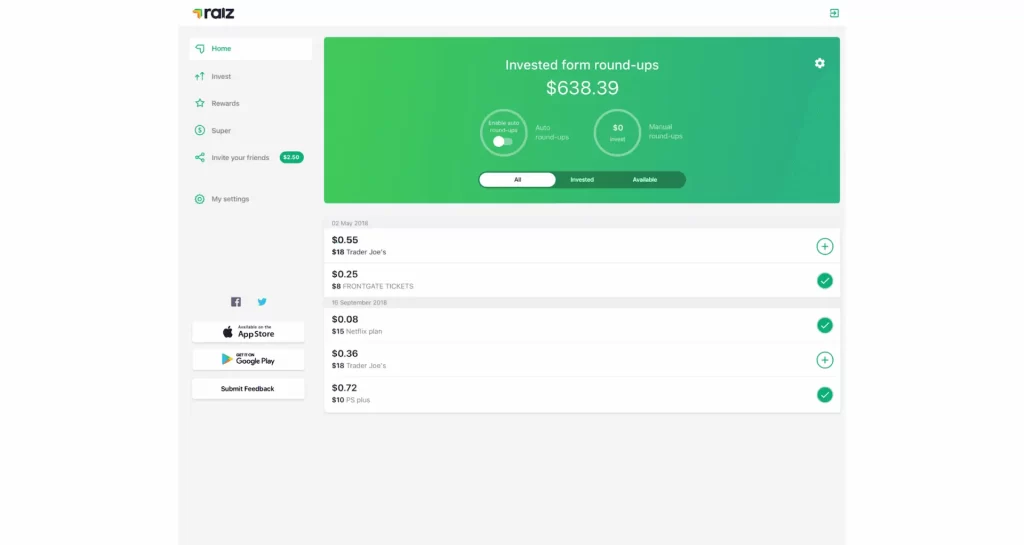Click the Rewards star icon
1024x545 pixels.
pyautogui.click(x=200, y=103)
